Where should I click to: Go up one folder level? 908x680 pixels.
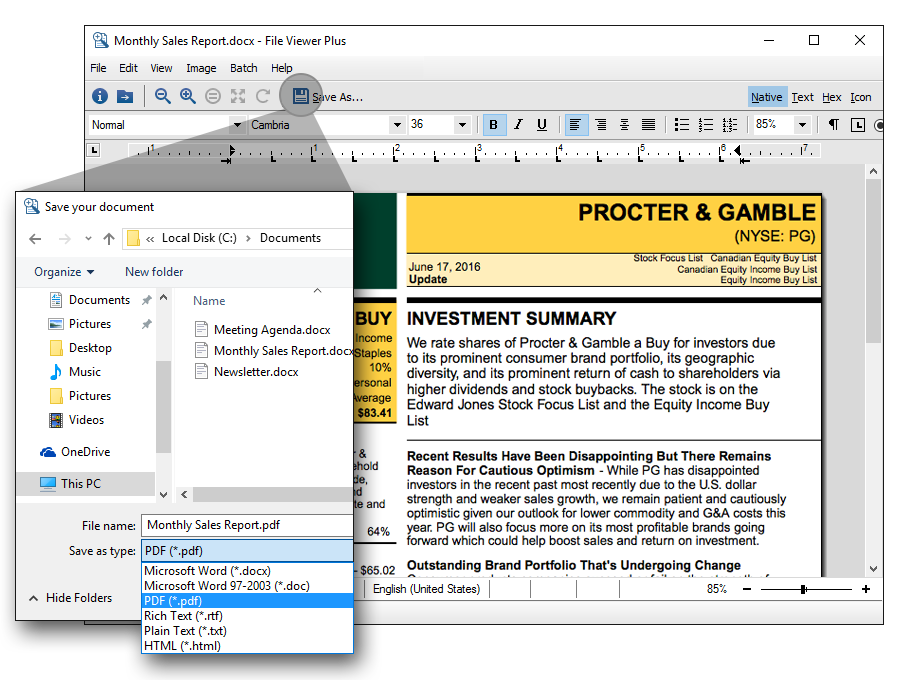pos(109,238)
